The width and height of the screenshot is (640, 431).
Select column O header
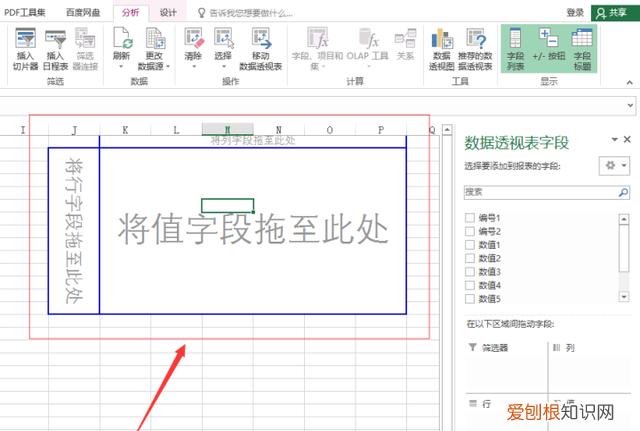coord(330,130)
